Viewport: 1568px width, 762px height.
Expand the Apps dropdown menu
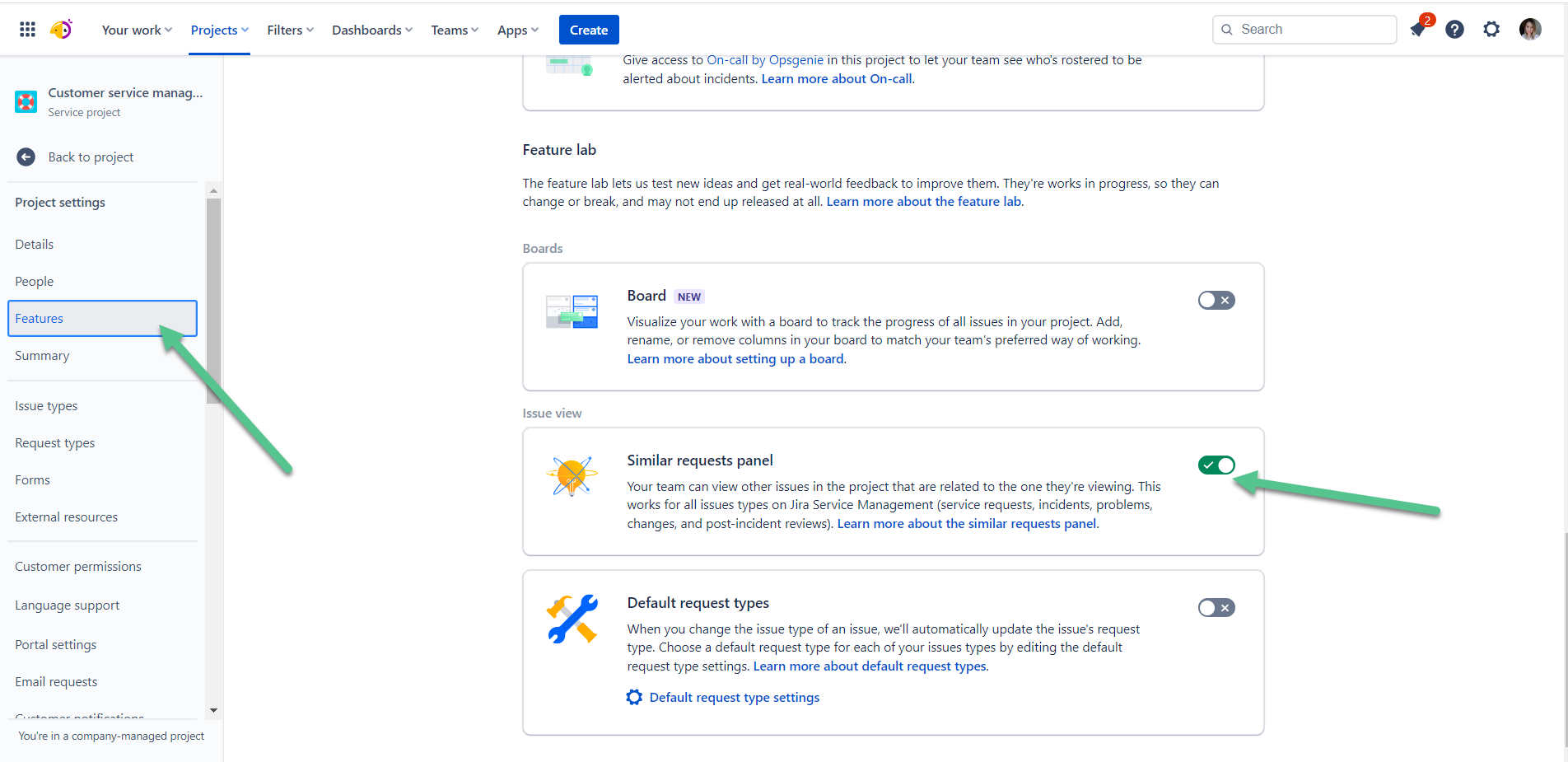[x=518, y=30]
